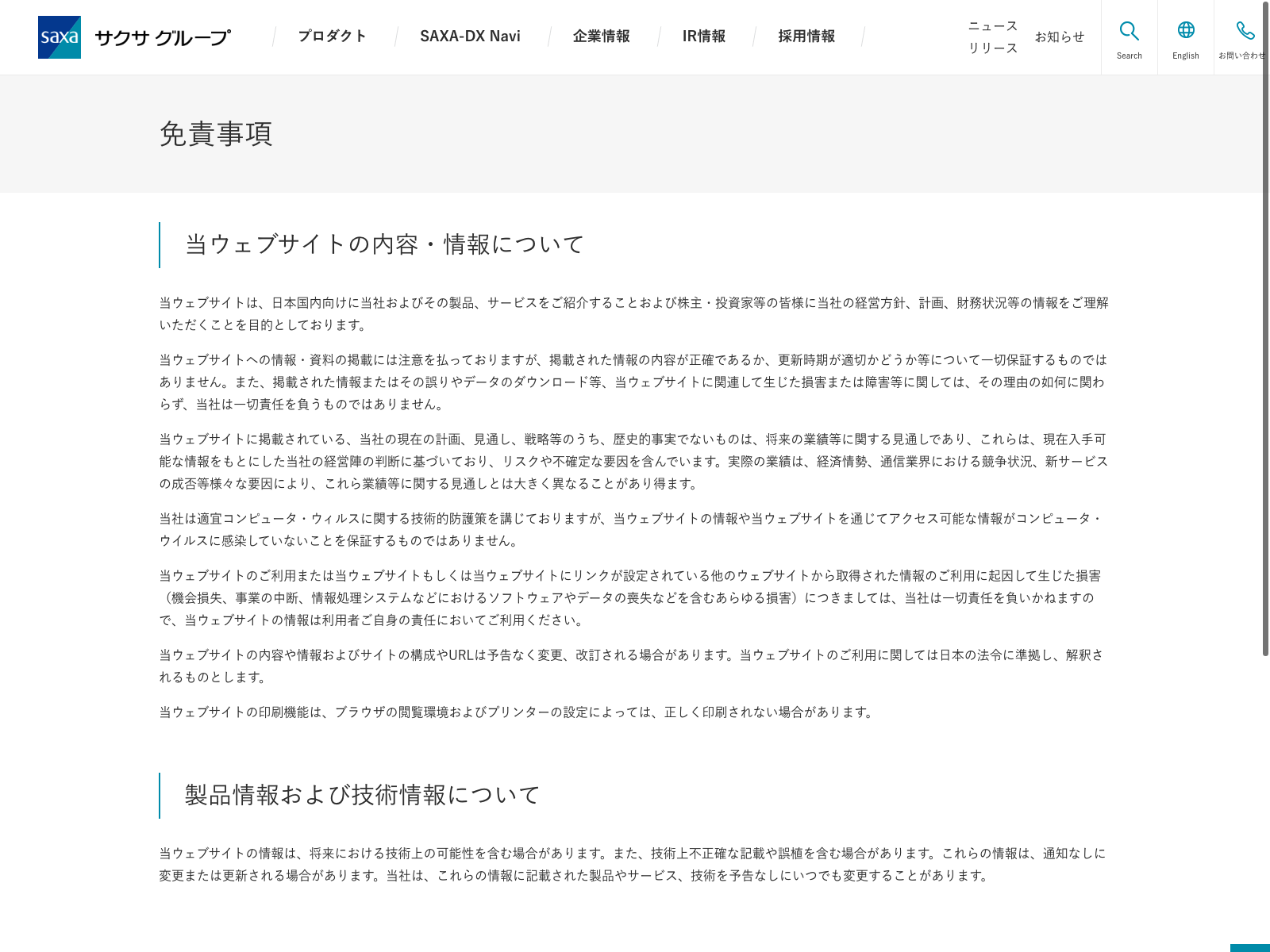Switch to English via the English label
The image size is (1270, 952).
(x=1185, y=56)
